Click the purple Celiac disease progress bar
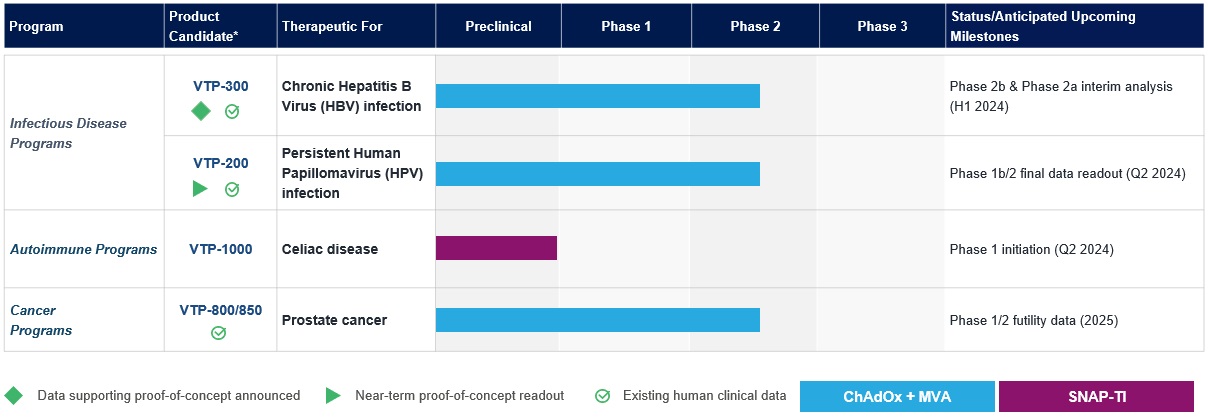 coord(496,248)
